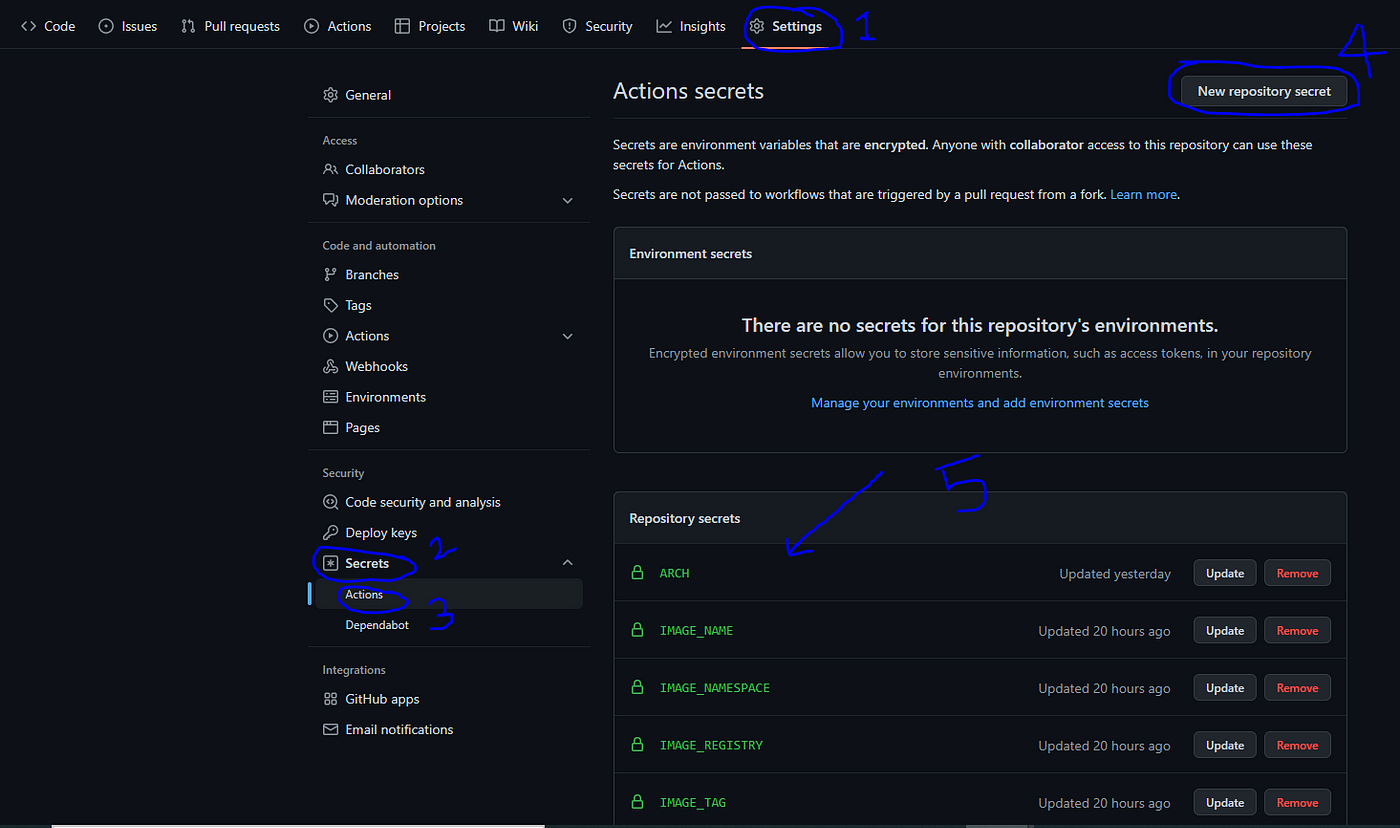The width and height of the screenshot is (1400, 828).
Task: Click the Code brackets icon
Action: click(x=29, y=26)
